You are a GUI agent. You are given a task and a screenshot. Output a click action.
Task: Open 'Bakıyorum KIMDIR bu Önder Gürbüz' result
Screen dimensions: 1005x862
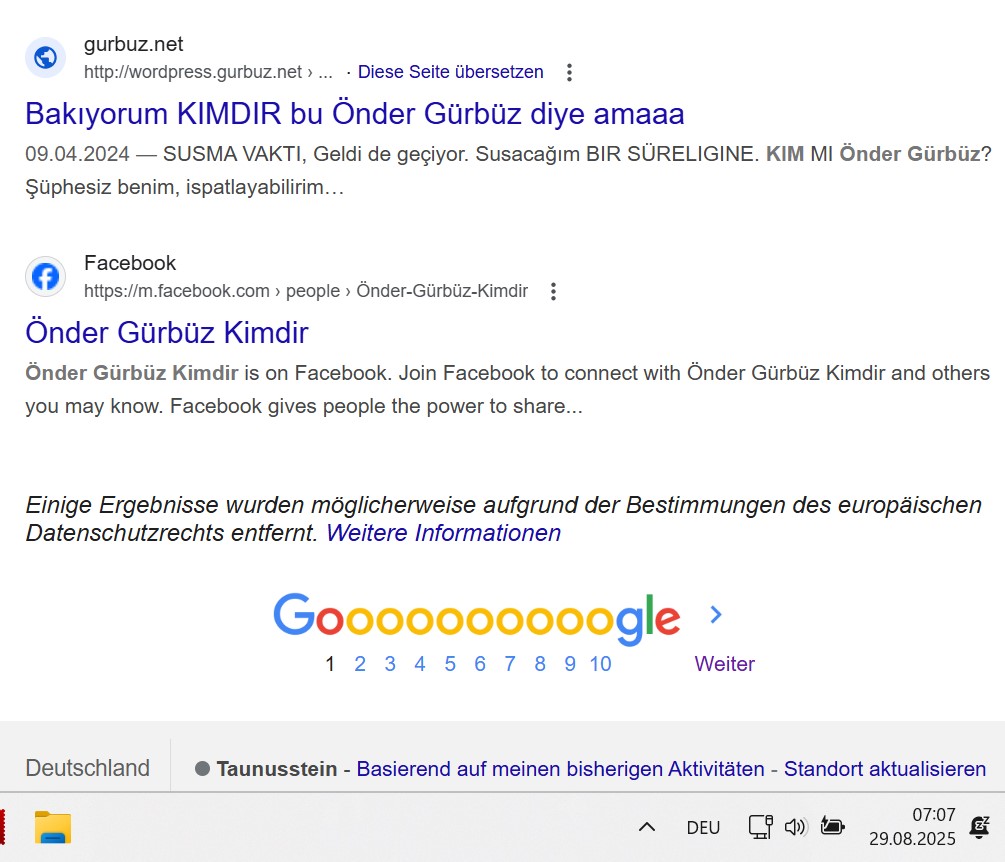click(354, 113)
